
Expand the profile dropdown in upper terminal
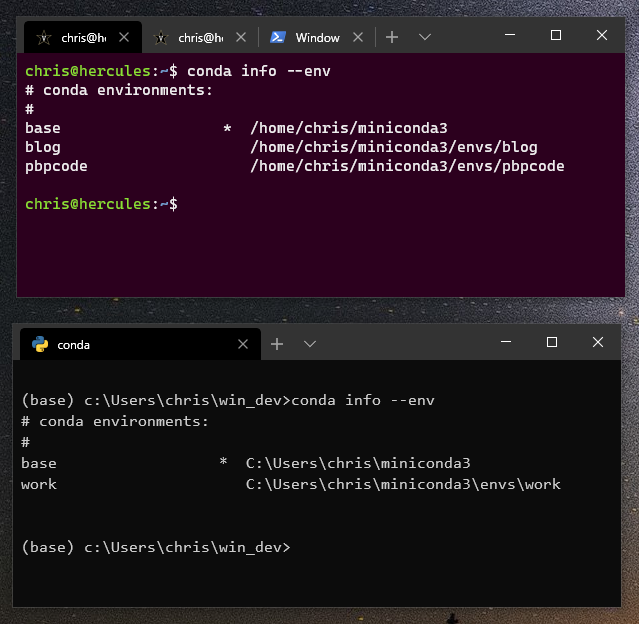425,37
